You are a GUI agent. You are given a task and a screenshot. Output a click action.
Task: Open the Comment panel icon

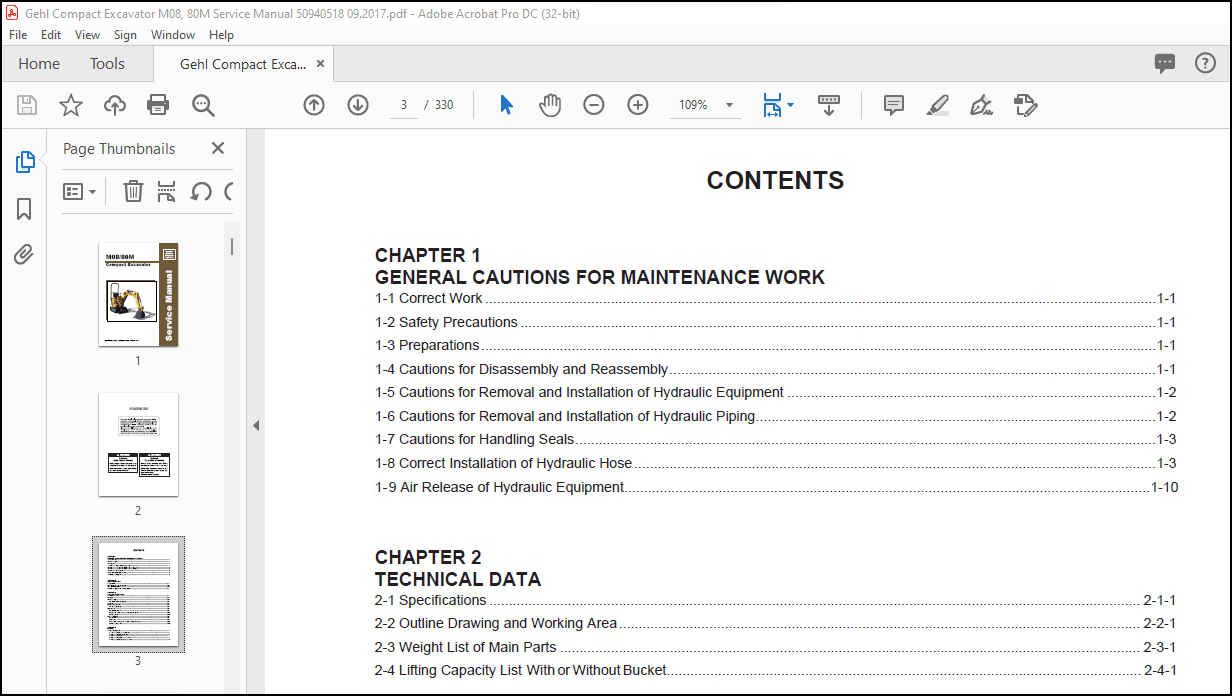click(x=893, y=104)
